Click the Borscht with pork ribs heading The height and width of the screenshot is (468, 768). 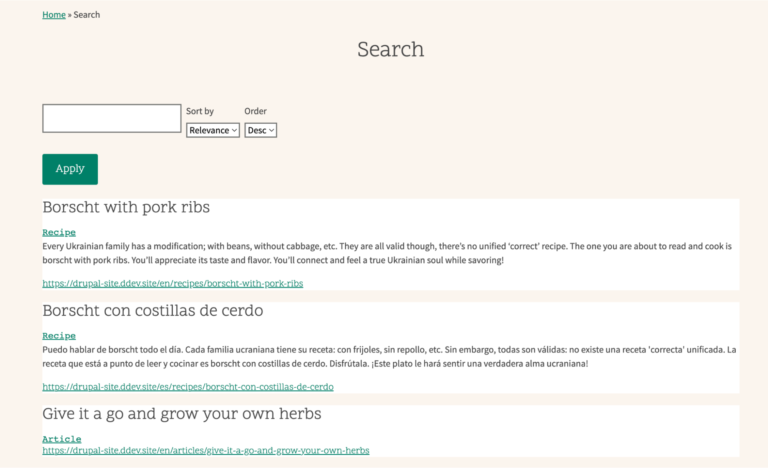point(126,207)
